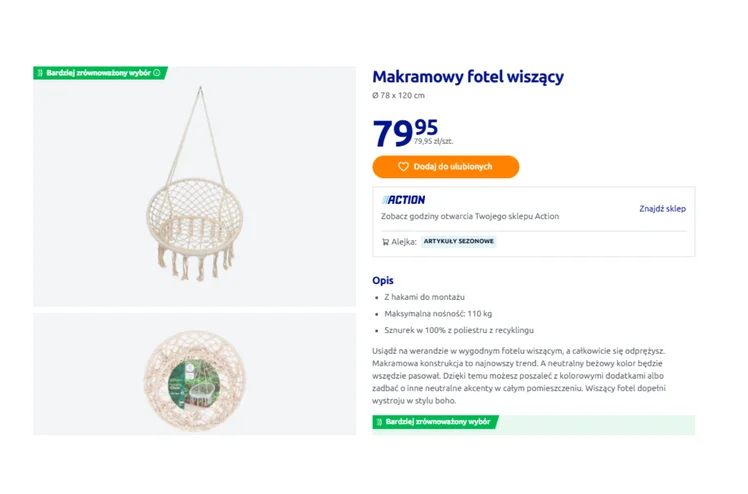Click the info icon on top sustainability badge
The image size is (748, 494).
[x=157, y=73]
